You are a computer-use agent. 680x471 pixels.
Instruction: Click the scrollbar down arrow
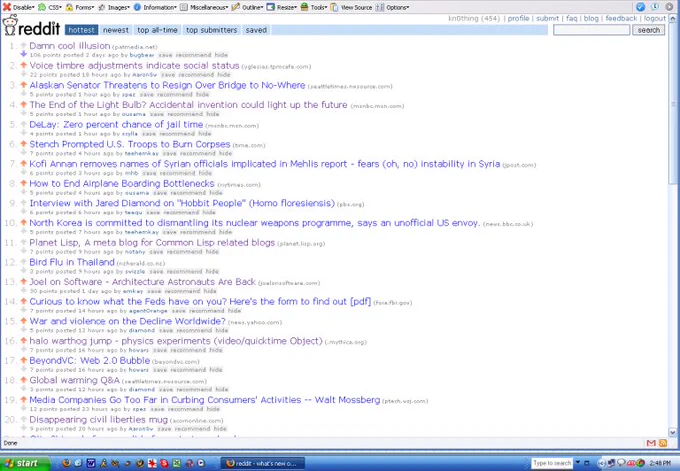tap(673, 432)
